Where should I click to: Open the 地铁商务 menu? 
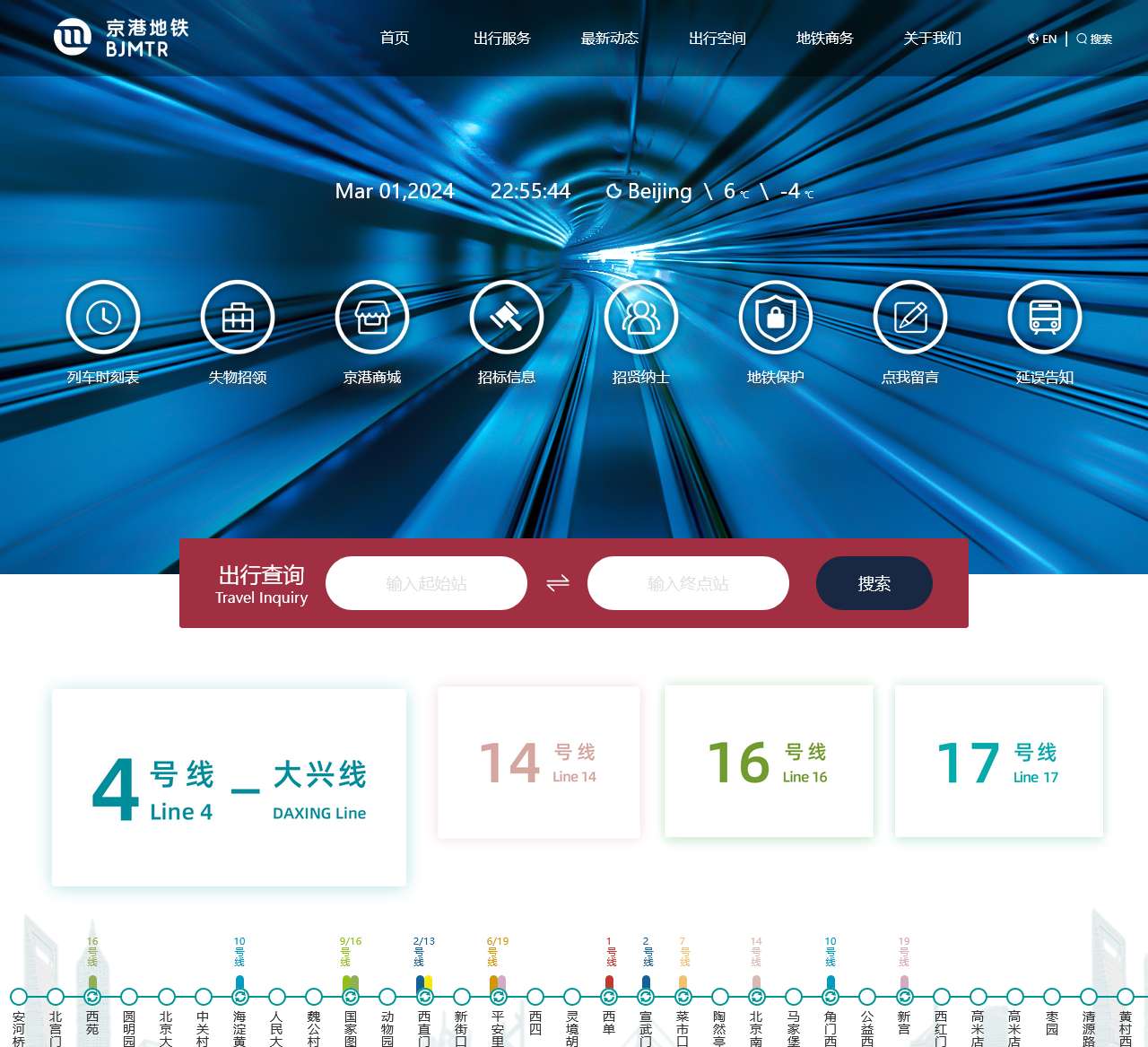point(825,38)
